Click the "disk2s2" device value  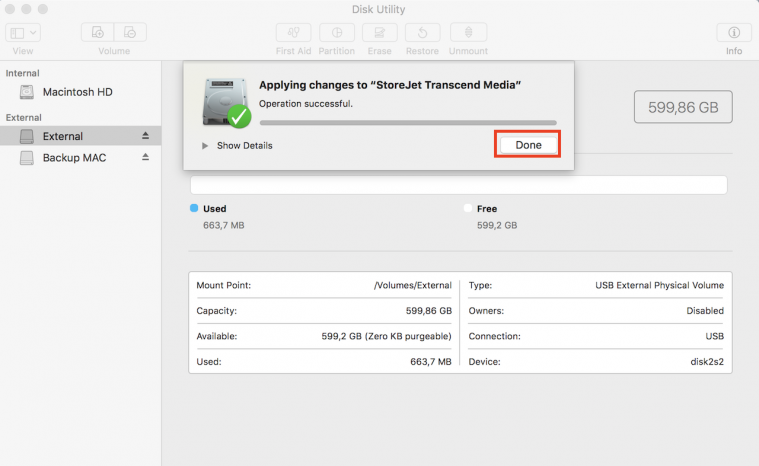707,361
